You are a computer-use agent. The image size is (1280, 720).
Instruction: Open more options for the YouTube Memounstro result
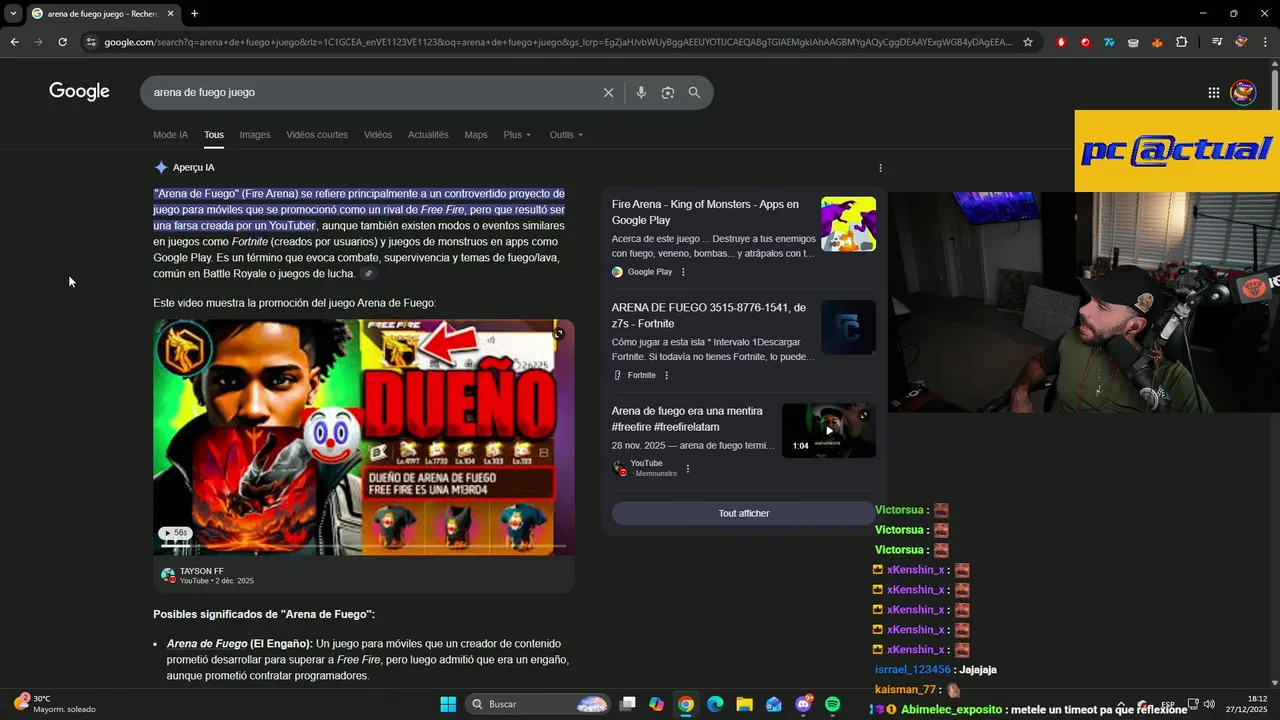[688, 468]
